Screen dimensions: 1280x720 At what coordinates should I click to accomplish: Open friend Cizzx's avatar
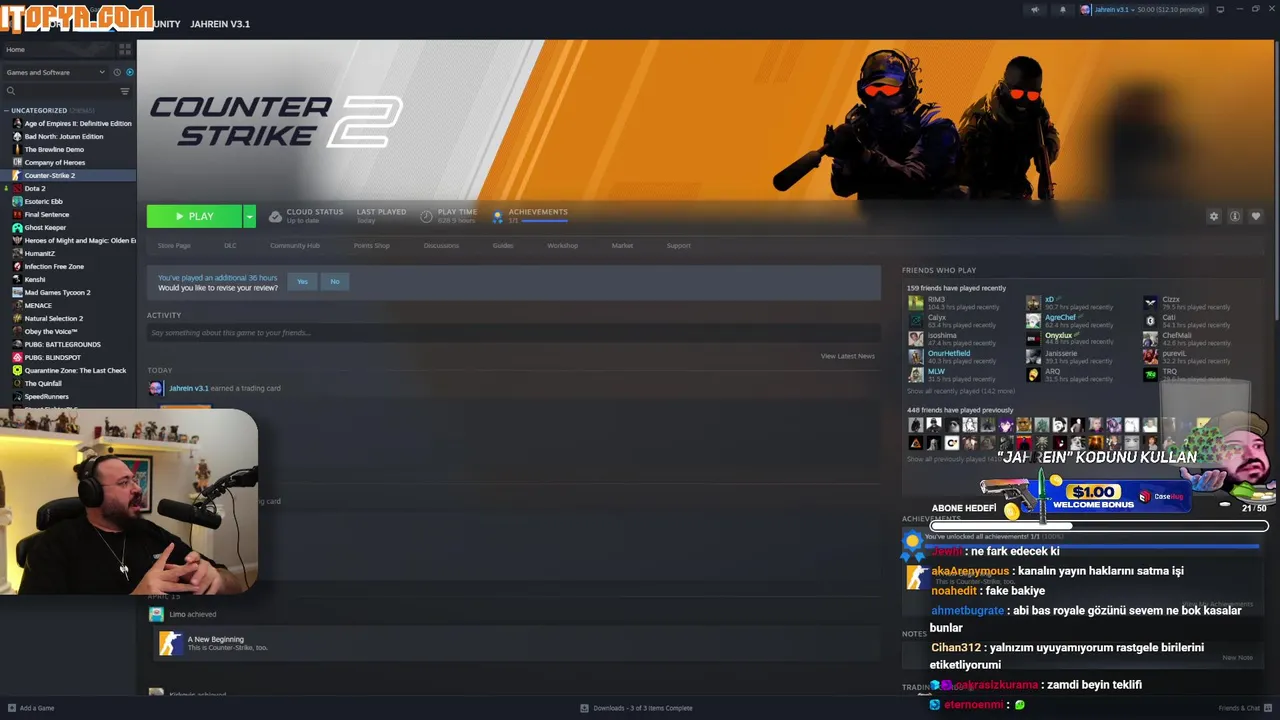click(1151, 303)
